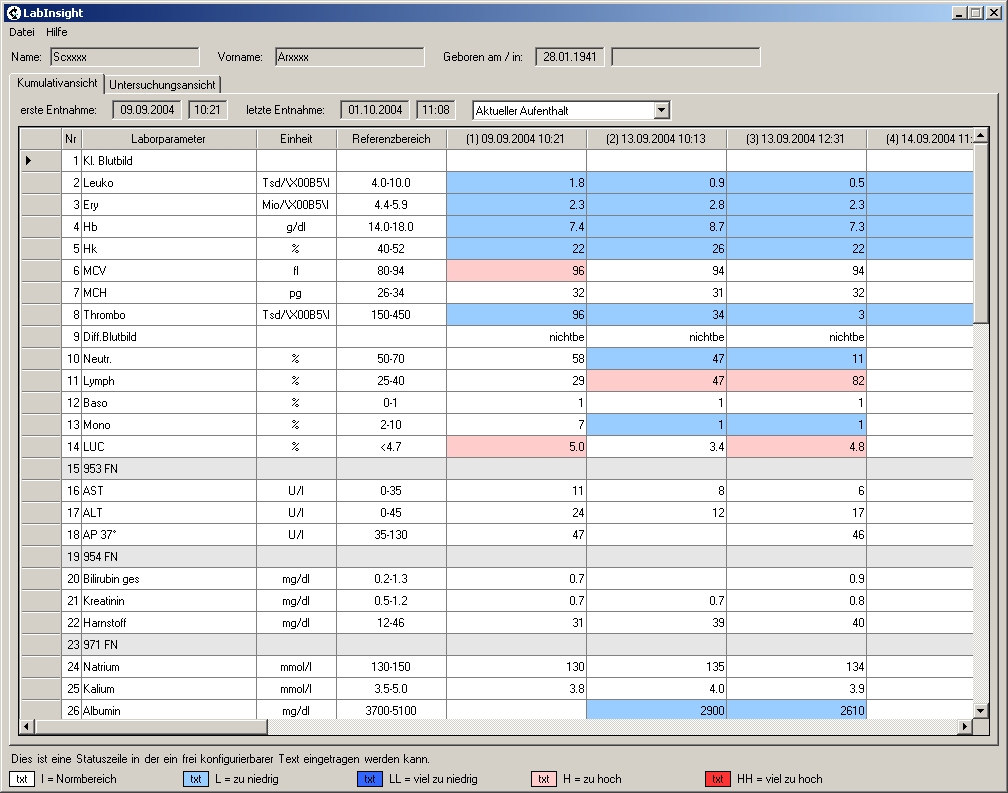
Task: Click the Harnstoff value 39
Action: click(656, 623)
